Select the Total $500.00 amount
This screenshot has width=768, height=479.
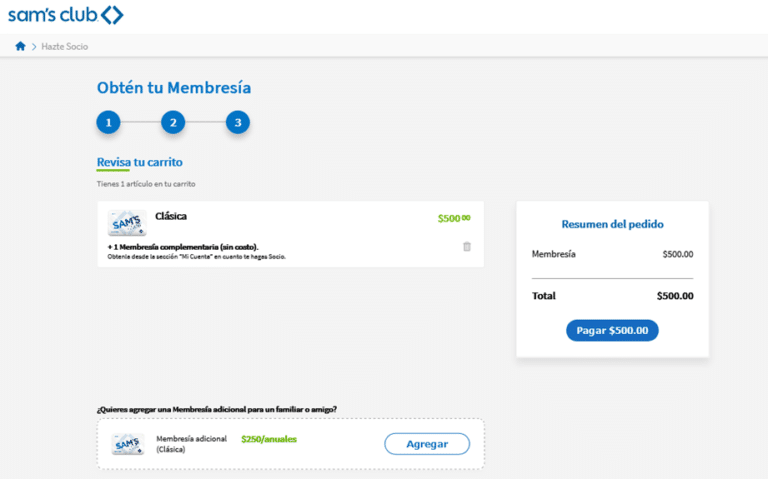675,296
